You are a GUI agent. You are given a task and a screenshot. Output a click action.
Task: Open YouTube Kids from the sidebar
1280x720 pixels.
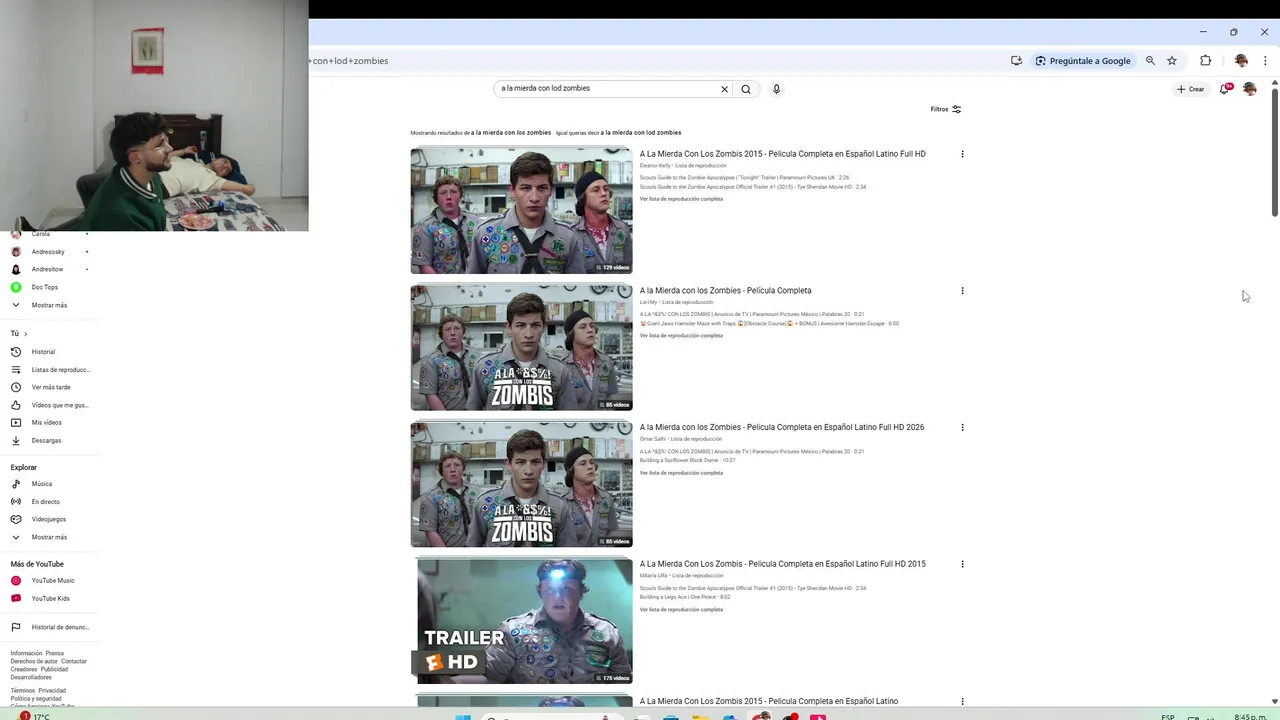50,599
